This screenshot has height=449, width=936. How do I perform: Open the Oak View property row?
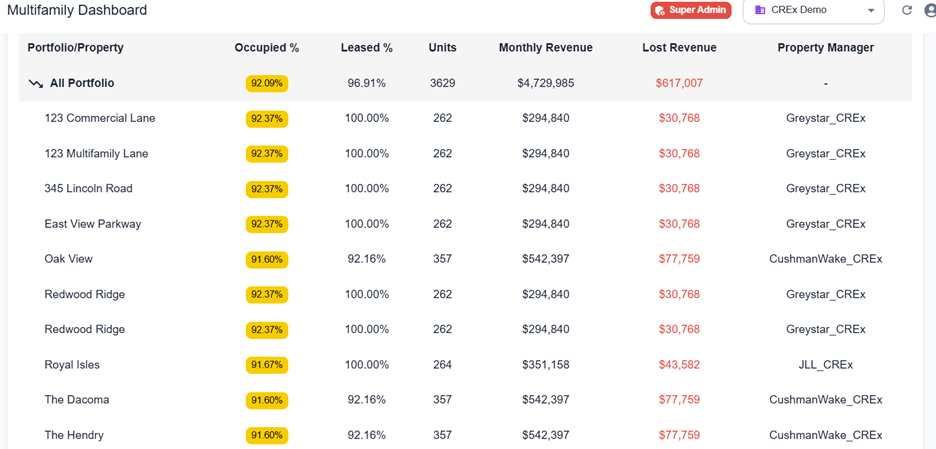(68, 259)
